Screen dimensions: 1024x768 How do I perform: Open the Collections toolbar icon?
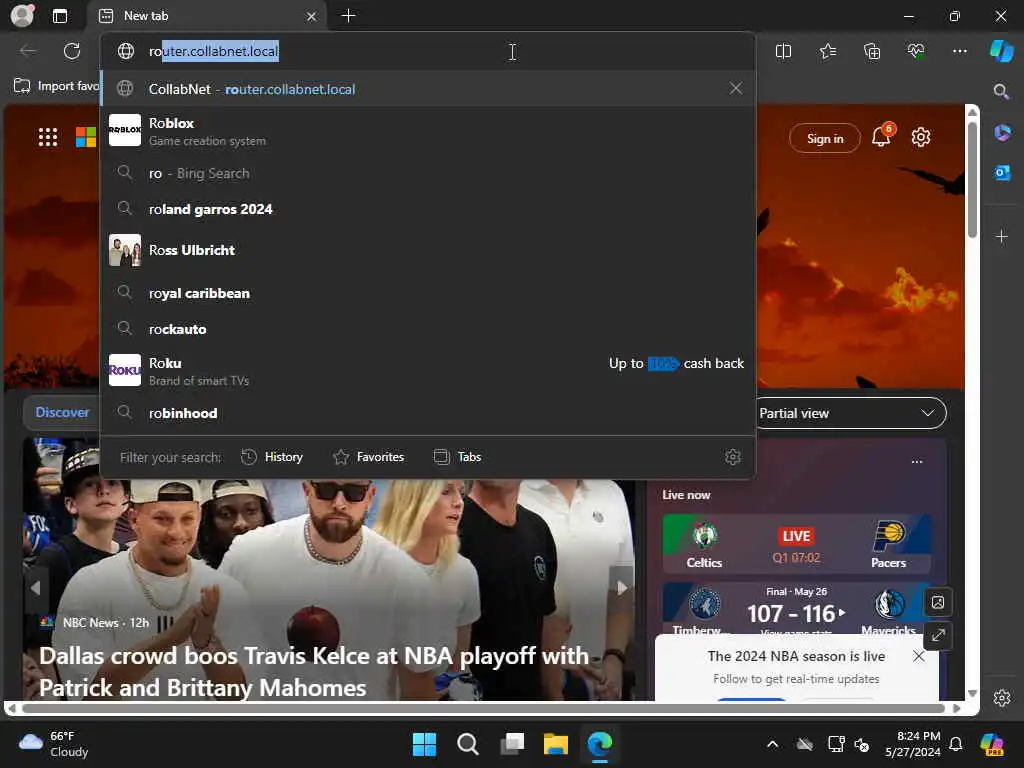click(x=872, y=51)
